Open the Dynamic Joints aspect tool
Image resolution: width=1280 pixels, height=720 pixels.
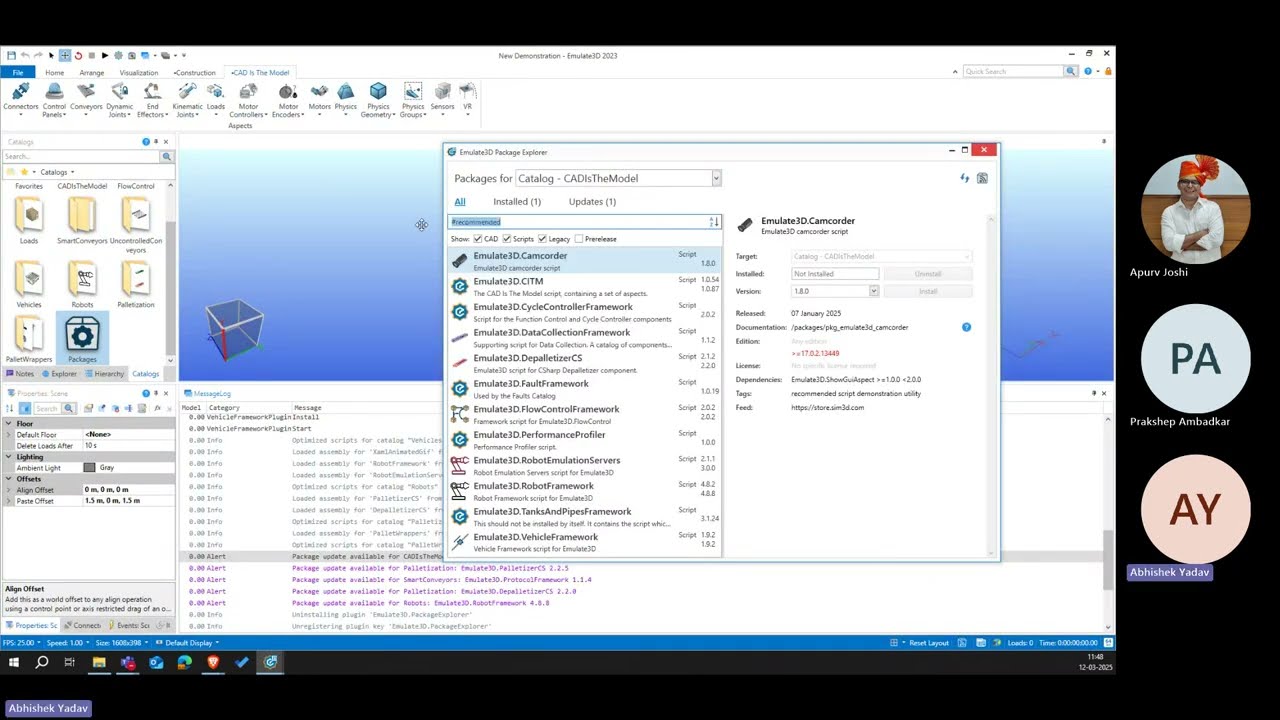coord(119,100)
